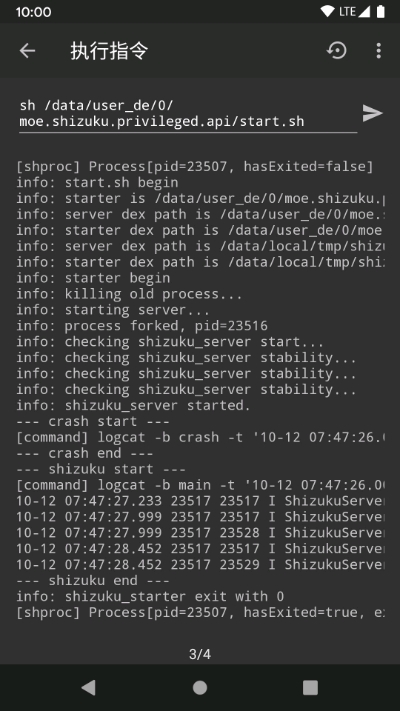Select the 'shizuku_server started.' log line

(133, 405)
